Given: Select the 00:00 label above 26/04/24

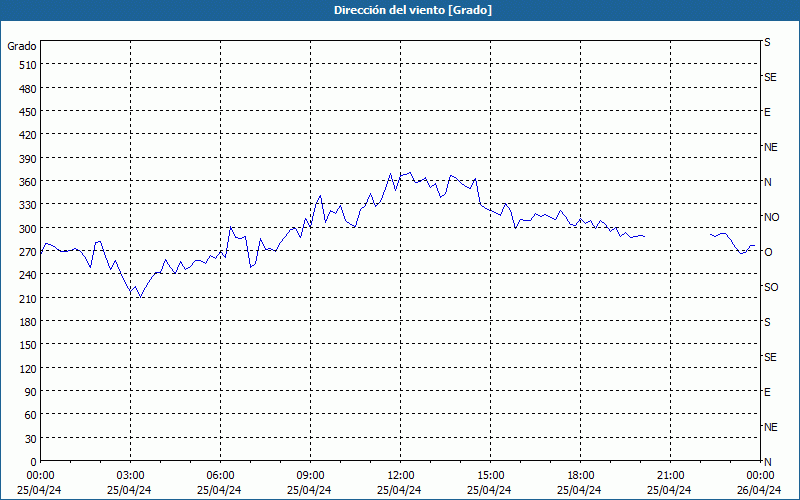Looking at the screenshot, I should click(760, 476).
